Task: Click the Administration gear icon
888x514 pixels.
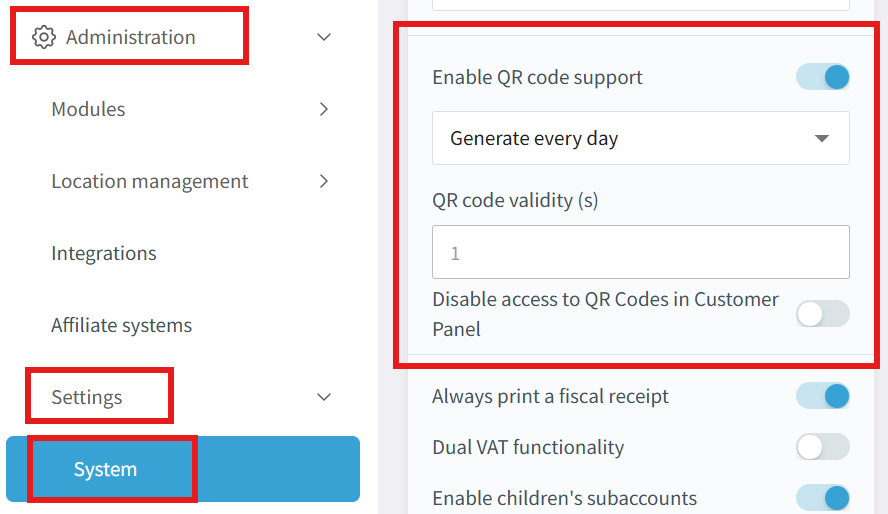Action: pos(43,37)
